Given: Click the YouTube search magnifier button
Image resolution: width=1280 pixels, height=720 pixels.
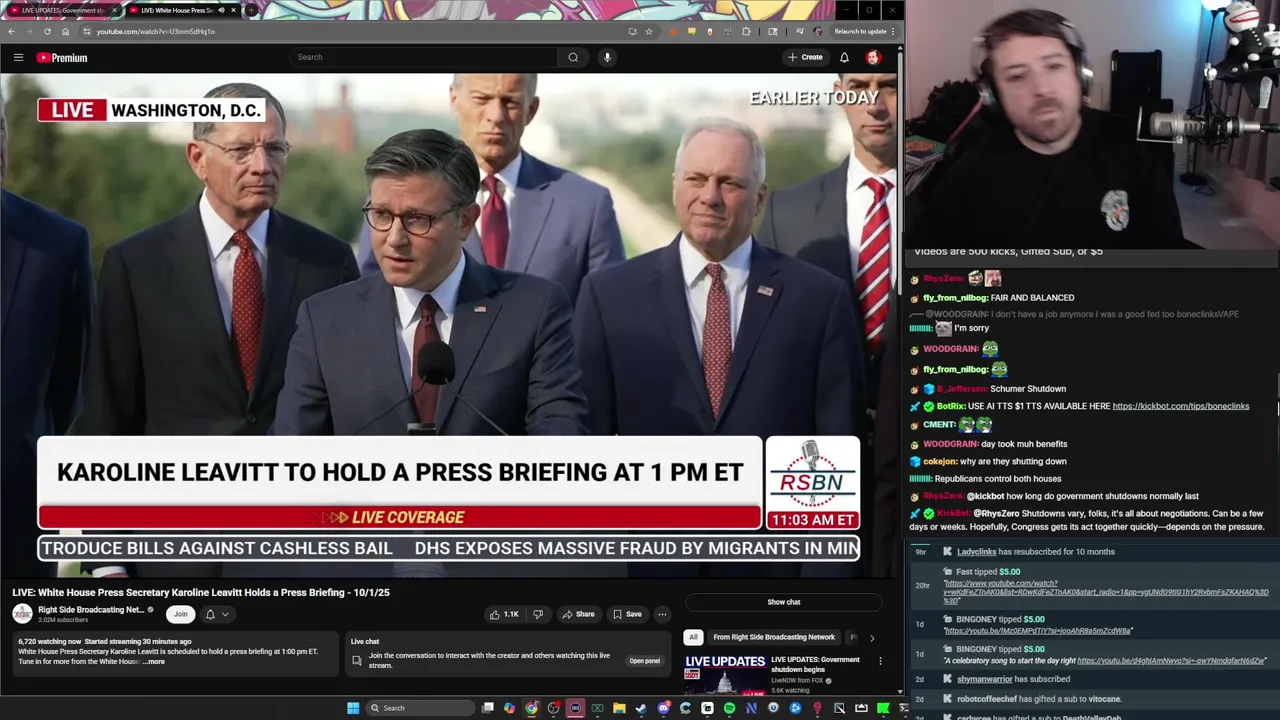Looking at the screenshot, I should 573,57.
